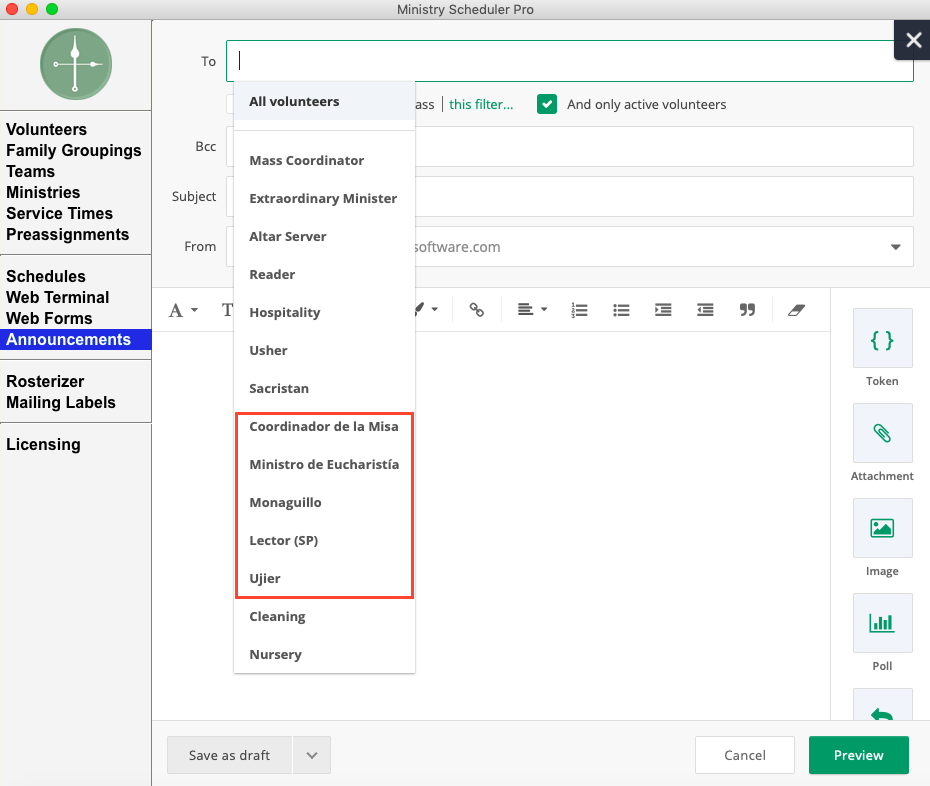Open the text alignment dropdown
930x786 pixels.
[531, 310]
